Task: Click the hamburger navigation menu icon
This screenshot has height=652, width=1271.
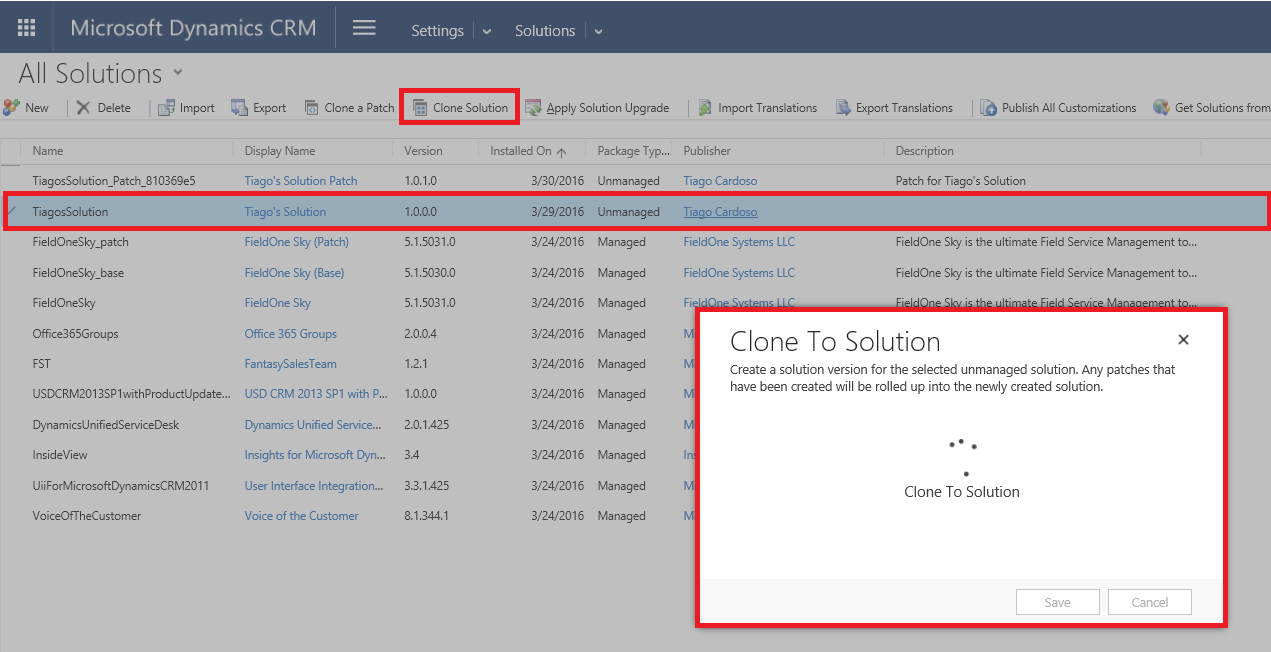Action: [x=364, y=28]
